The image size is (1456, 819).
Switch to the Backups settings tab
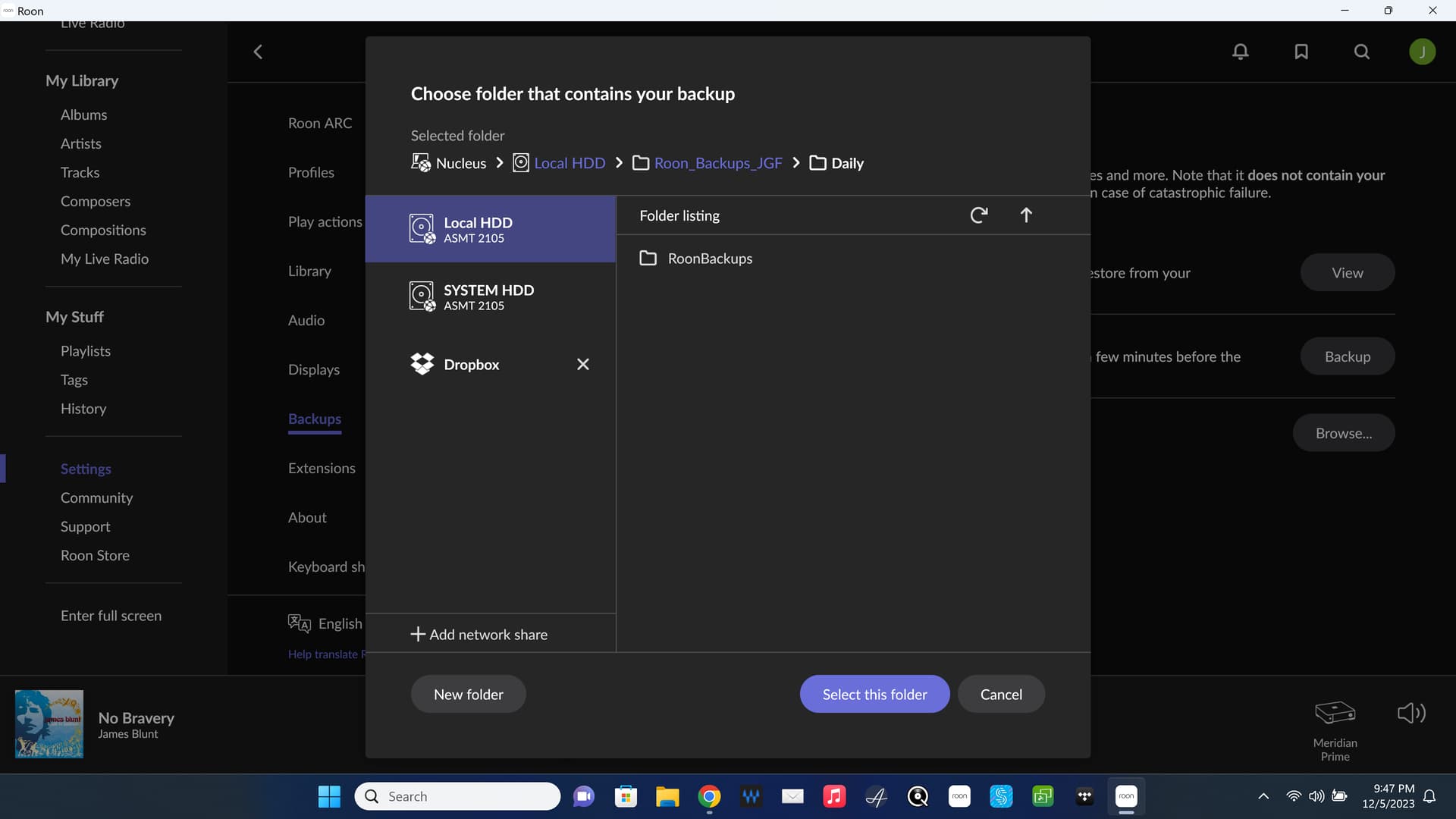pos(315,419)
